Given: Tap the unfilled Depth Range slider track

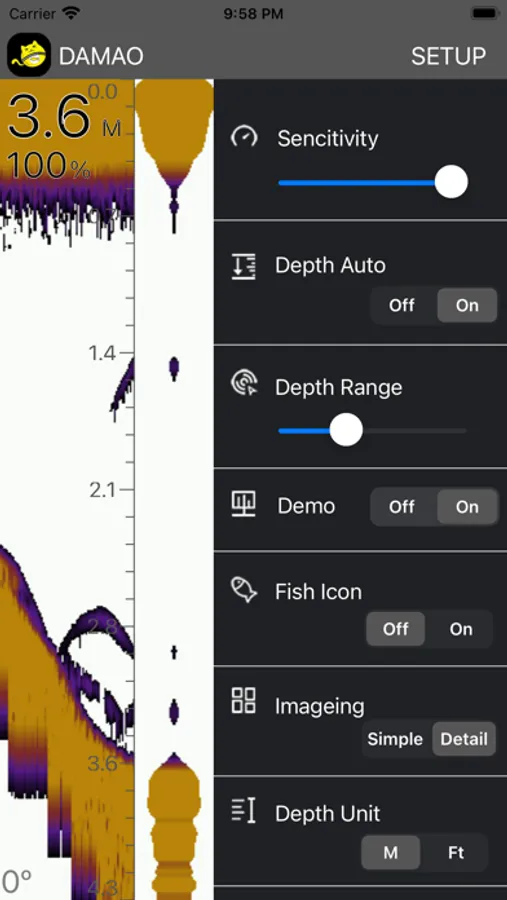Looking at the screenshot, I should tap(415, 430).
